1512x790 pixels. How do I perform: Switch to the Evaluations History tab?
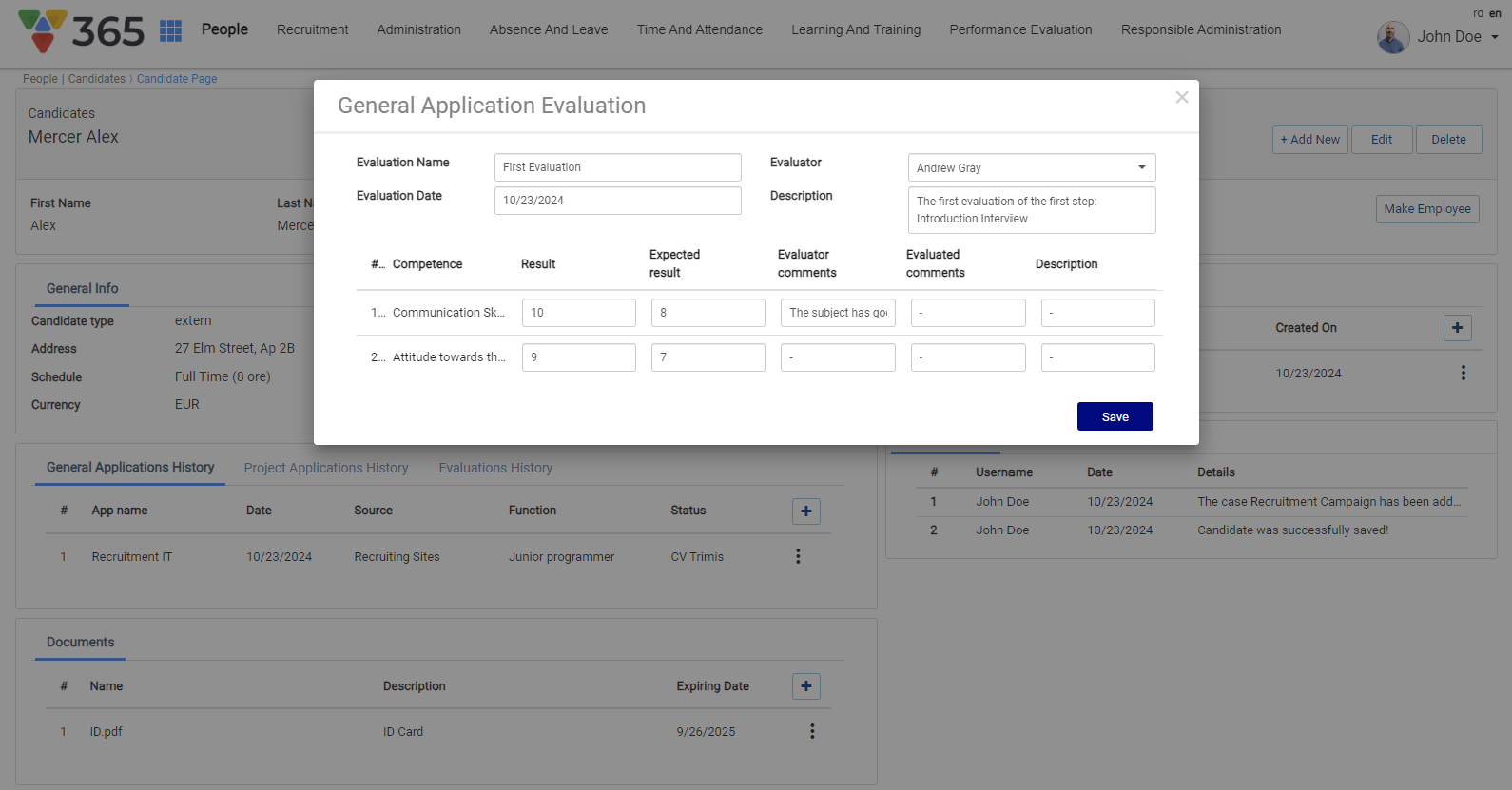point(495,468)
